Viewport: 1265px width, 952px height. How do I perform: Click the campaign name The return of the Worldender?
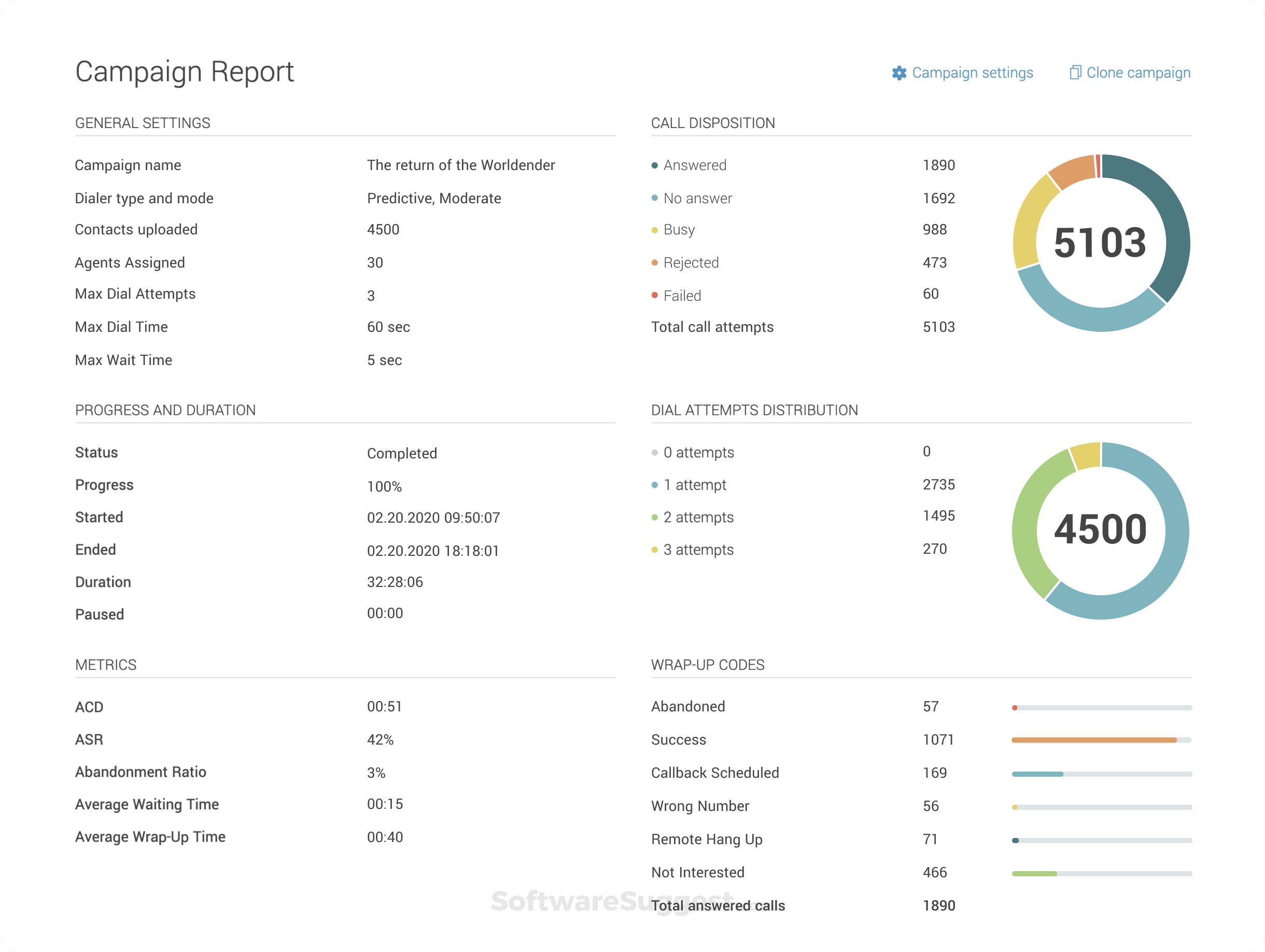click(x=460, y=165)
